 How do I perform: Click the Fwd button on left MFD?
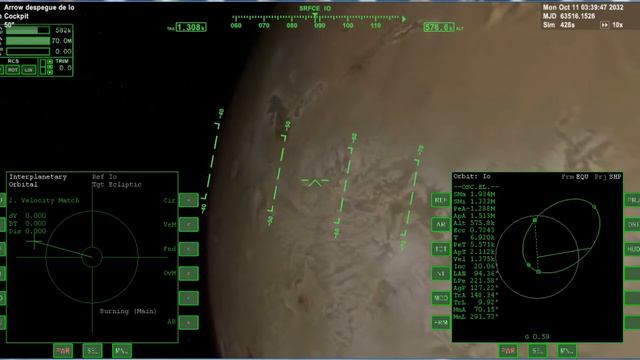(189, 249)
